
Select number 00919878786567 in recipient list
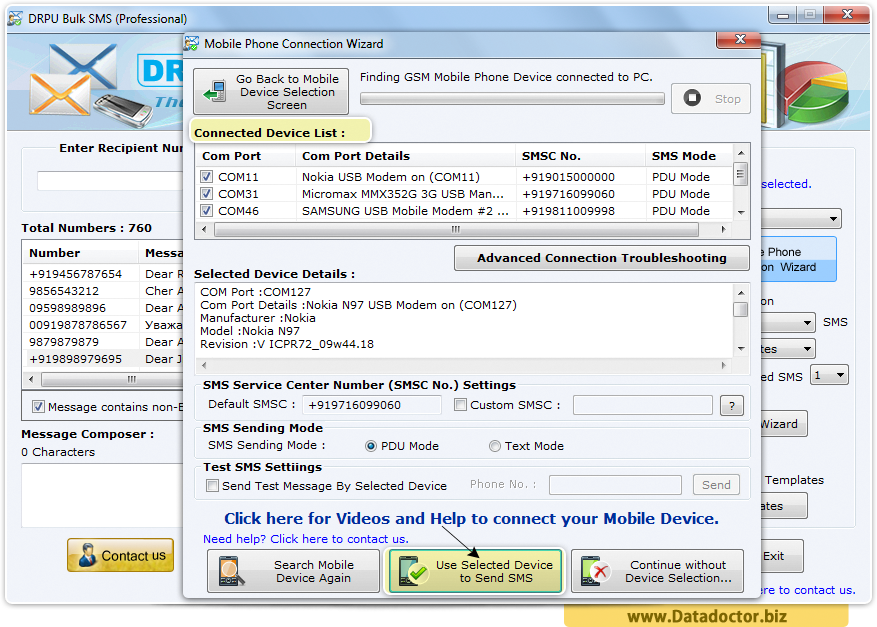click(78, 325)
